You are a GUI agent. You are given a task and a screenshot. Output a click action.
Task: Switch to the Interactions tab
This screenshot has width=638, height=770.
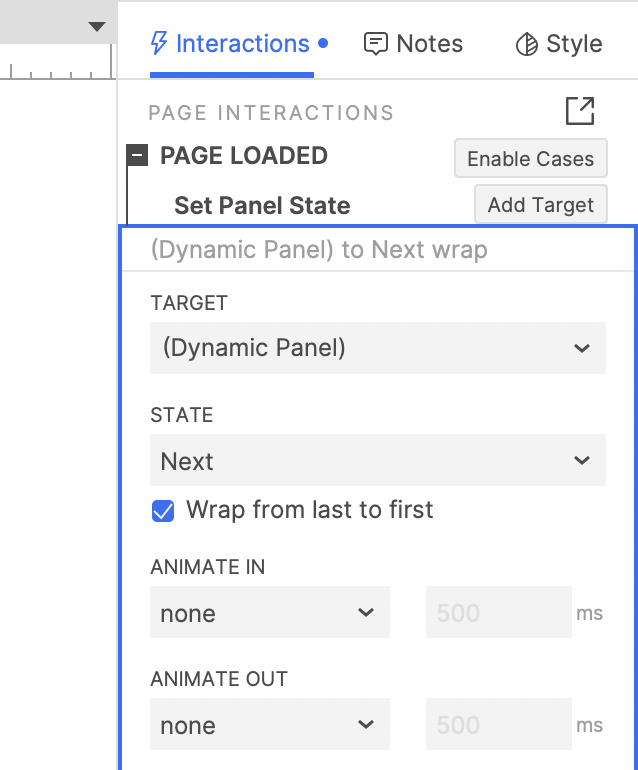tap(242, 44)
